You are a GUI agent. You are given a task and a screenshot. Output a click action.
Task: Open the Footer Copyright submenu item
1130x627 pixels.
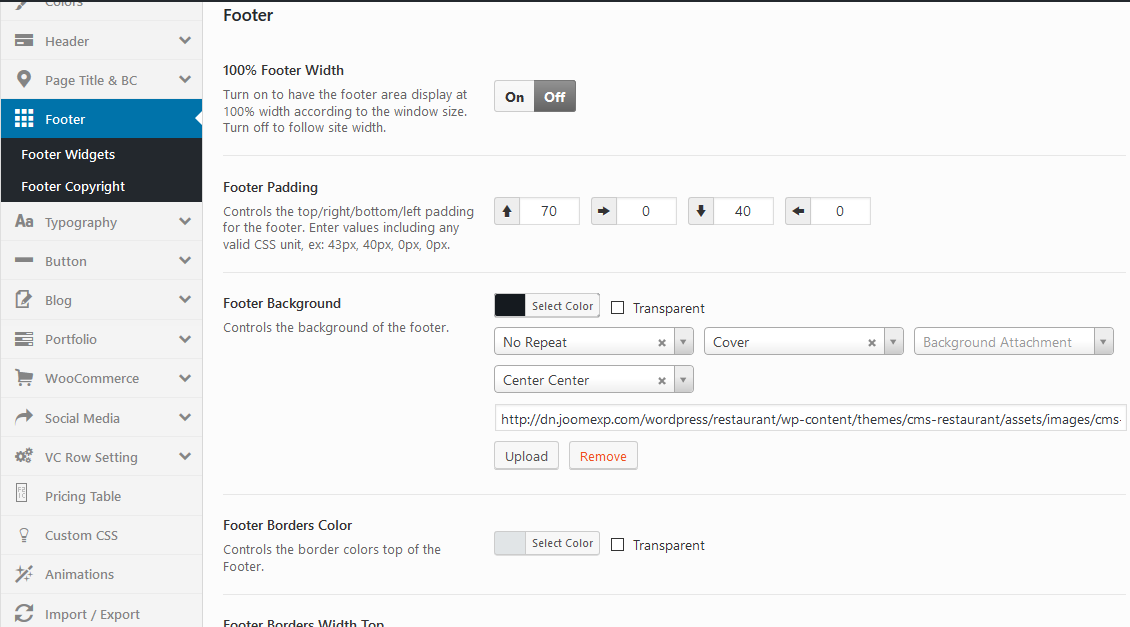point(73,187)
